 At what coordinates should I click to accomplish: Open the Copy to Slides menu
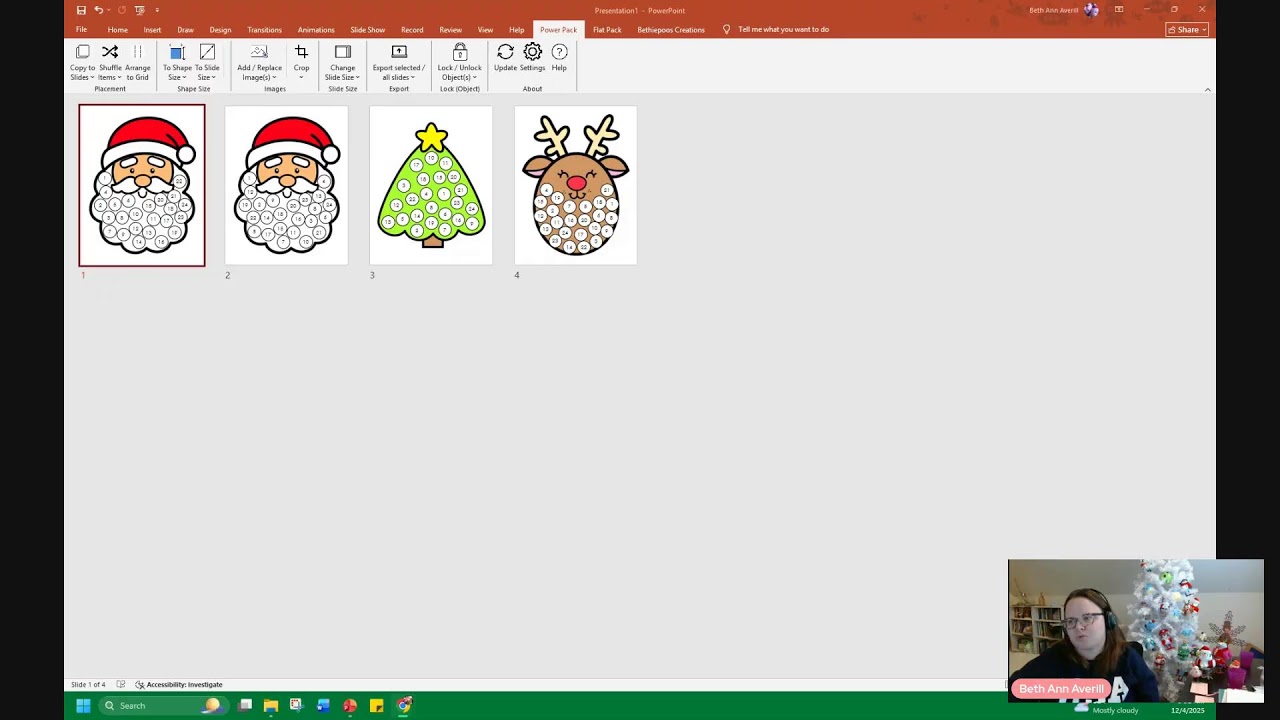click(83, 63)
